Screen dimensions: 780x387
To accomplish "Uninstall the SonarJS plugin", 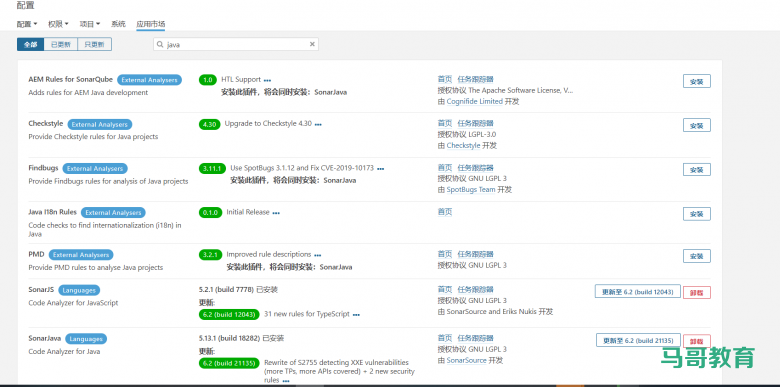I will [696, 292].
